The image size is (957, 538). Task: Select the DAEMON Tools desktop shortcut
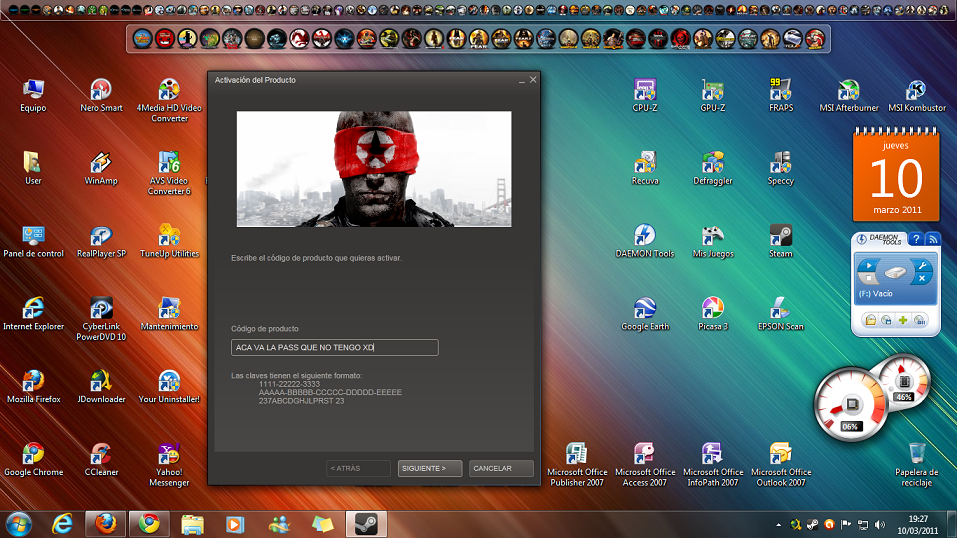pos(645,242)
